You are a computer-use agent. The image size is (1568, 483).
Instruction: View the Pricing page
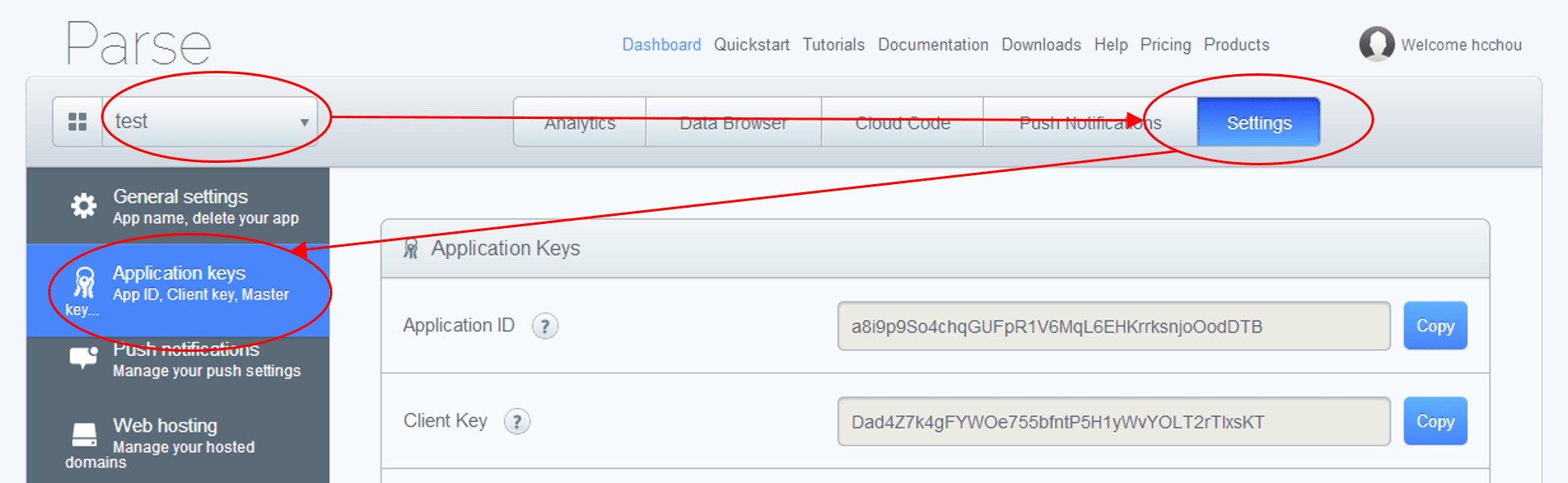(x=1166, y=45)
